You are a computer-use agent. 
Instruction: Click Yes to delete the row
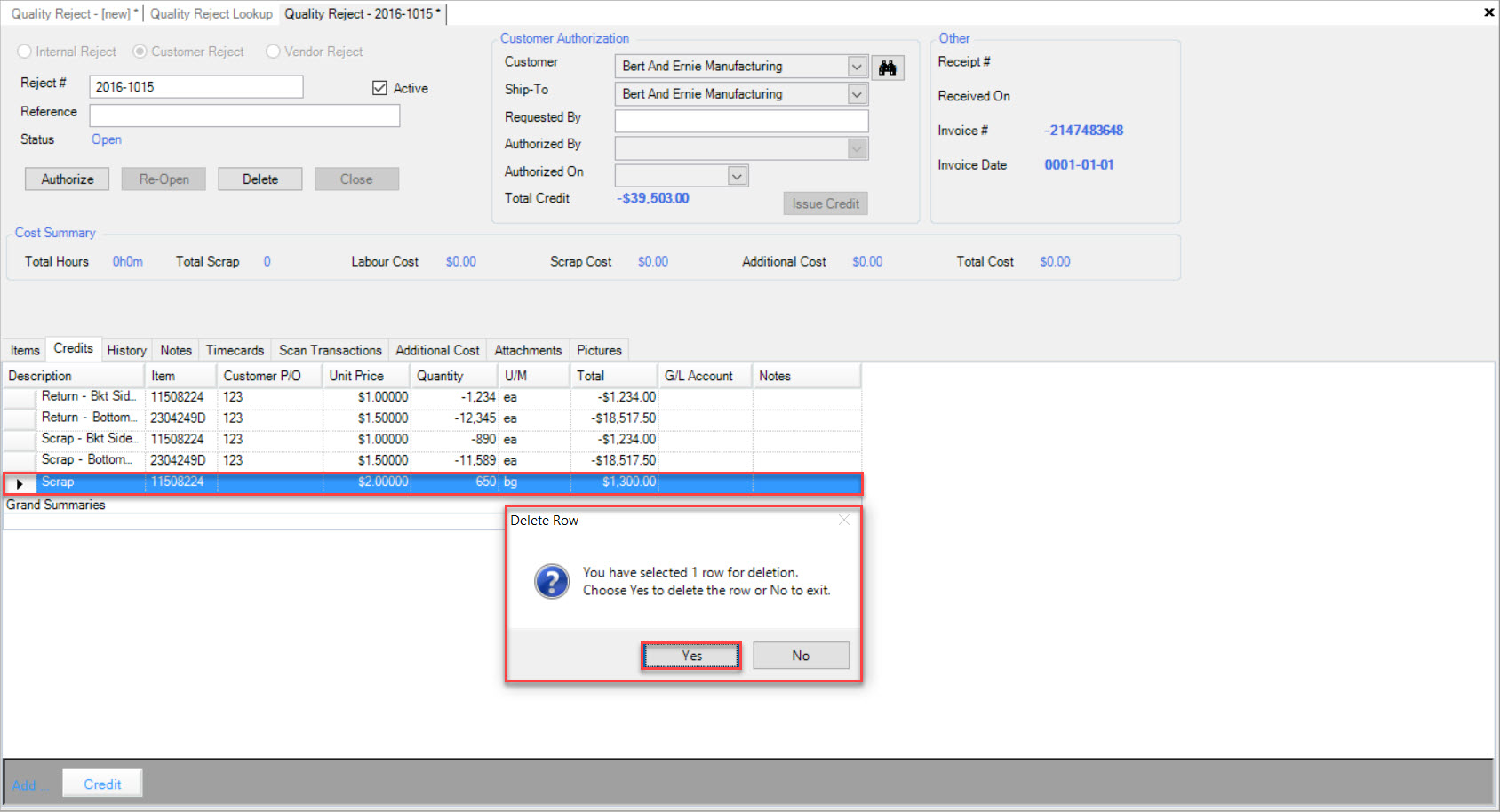[x=691, y=656]
